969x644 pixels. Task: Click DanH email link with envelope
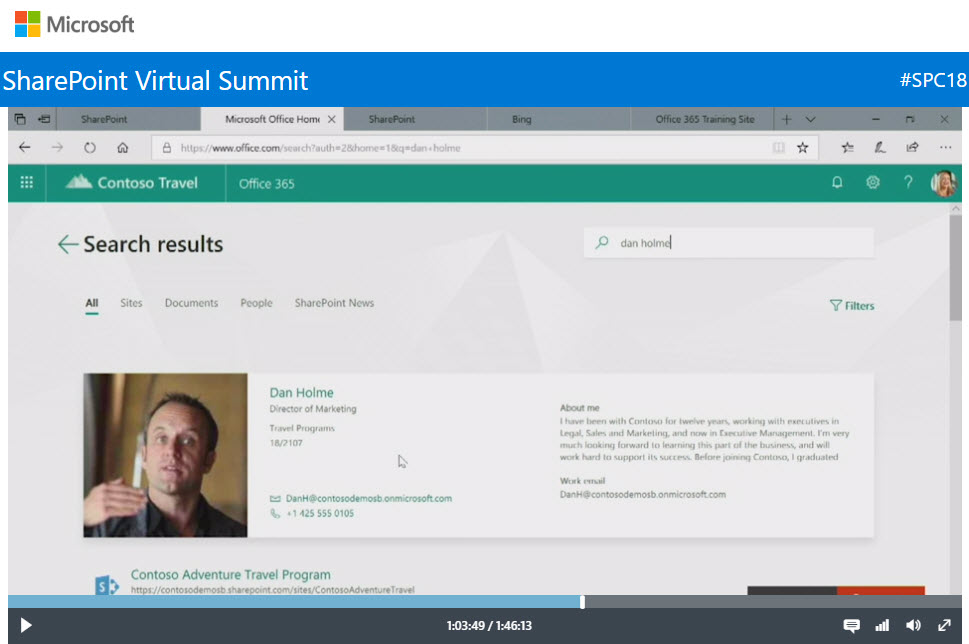click(361, 498)
